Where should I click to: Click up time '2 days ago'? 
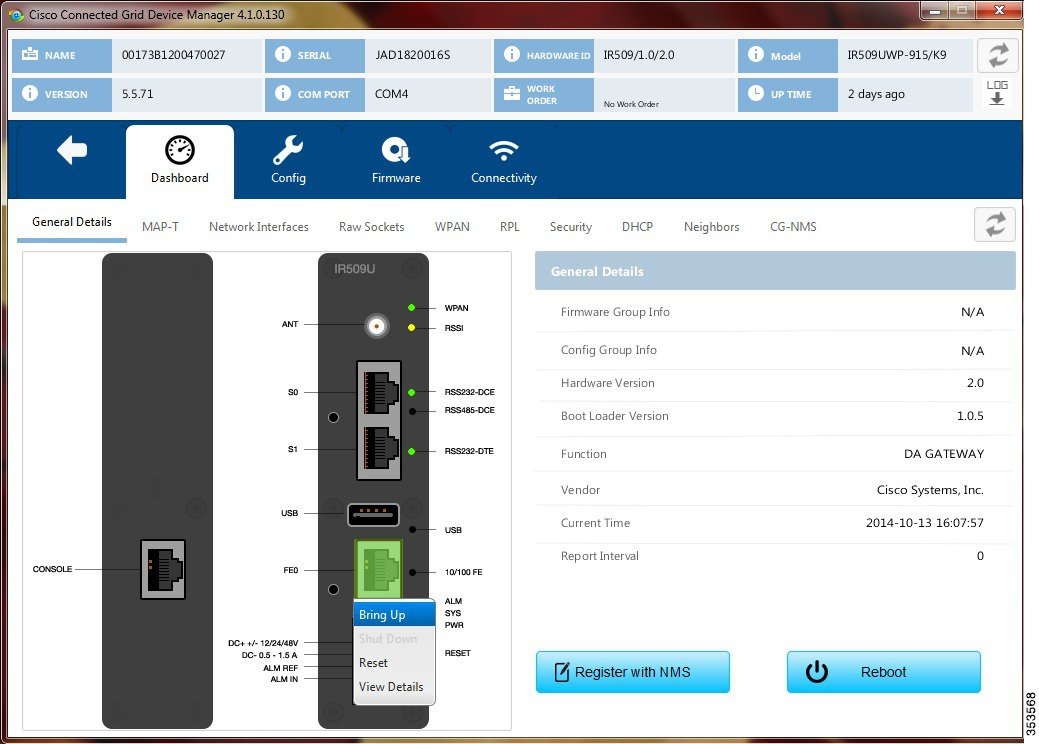pos(876,94)
